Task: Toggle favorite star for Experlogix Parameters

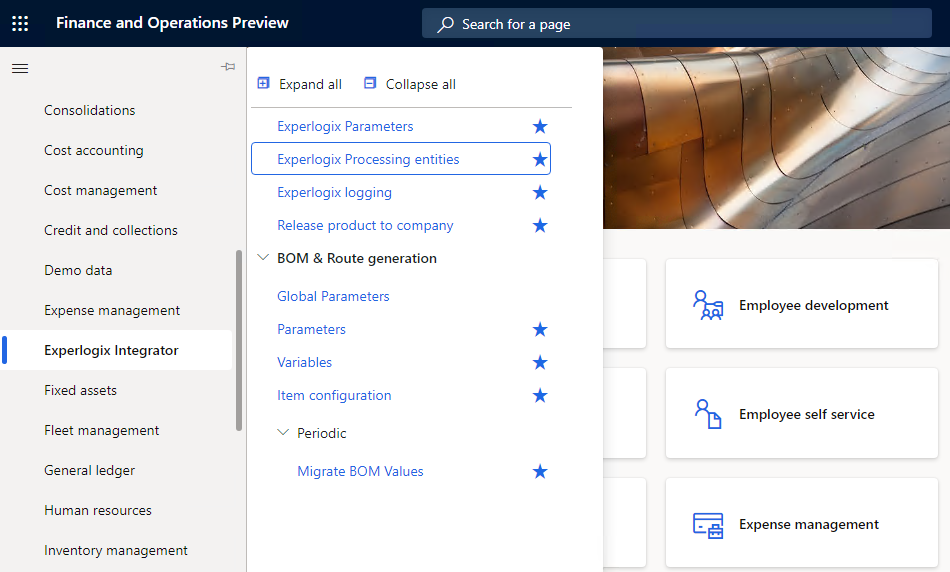Action: (540, 127)
